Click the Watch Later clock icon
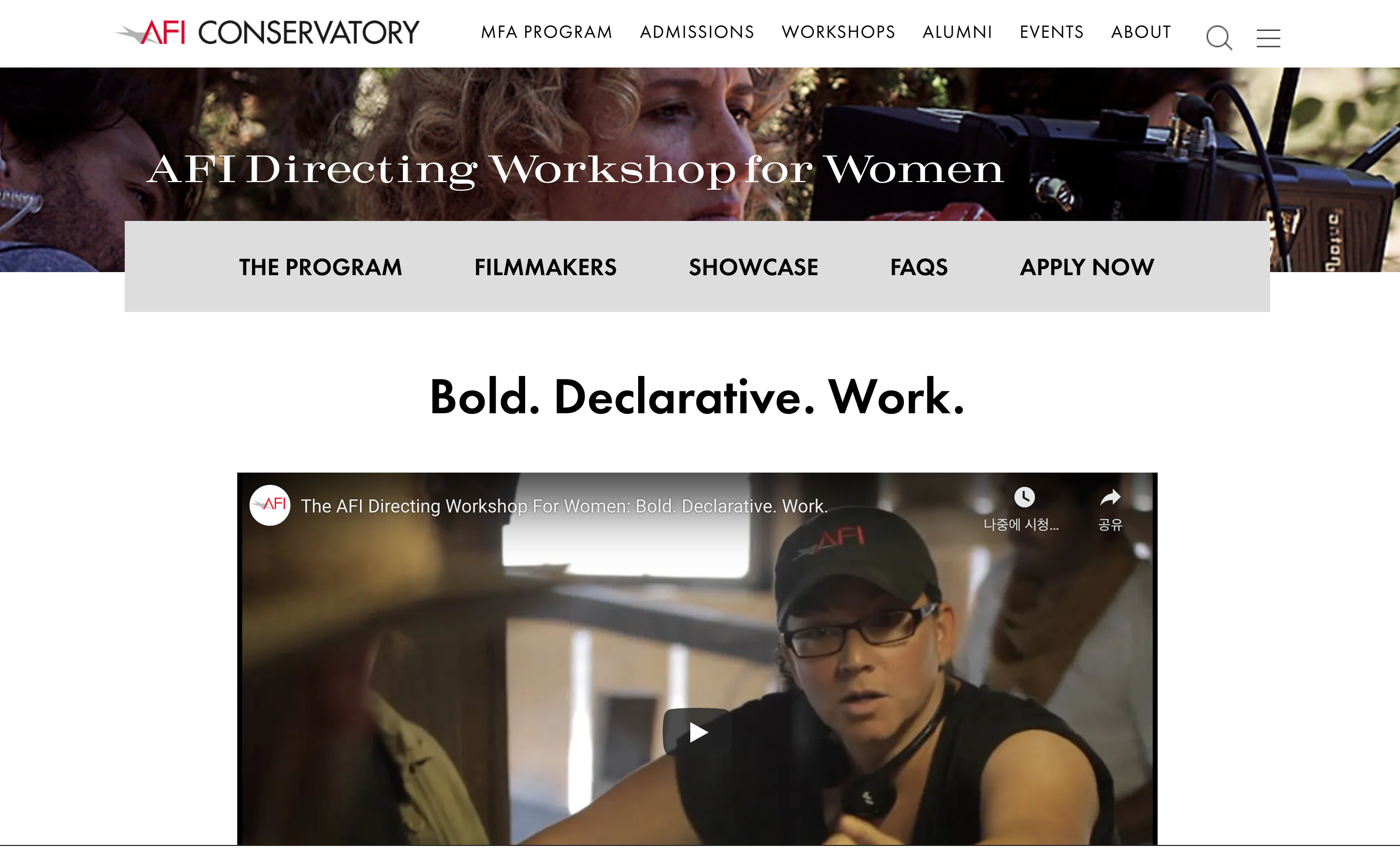1400x848 pixels. [x=1024, y=497]
